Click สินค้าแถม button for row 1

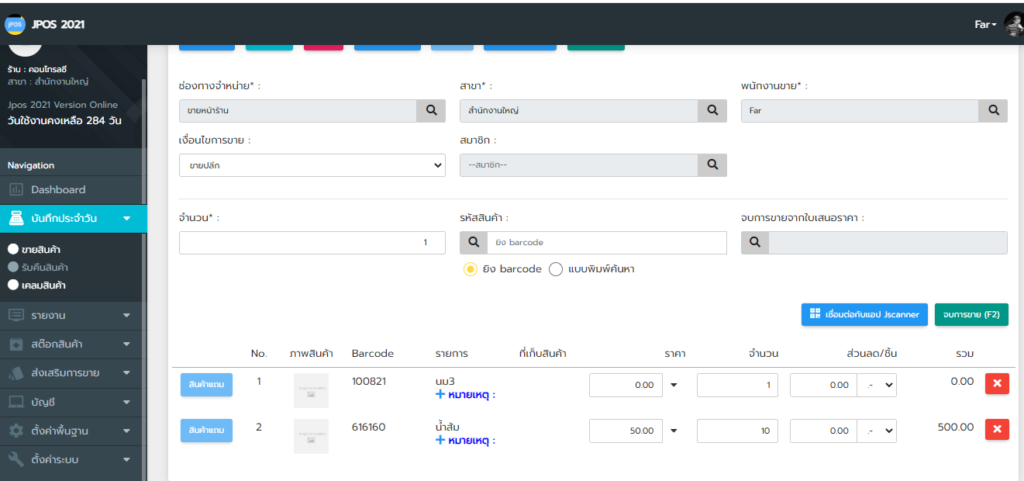click(206, 385)
